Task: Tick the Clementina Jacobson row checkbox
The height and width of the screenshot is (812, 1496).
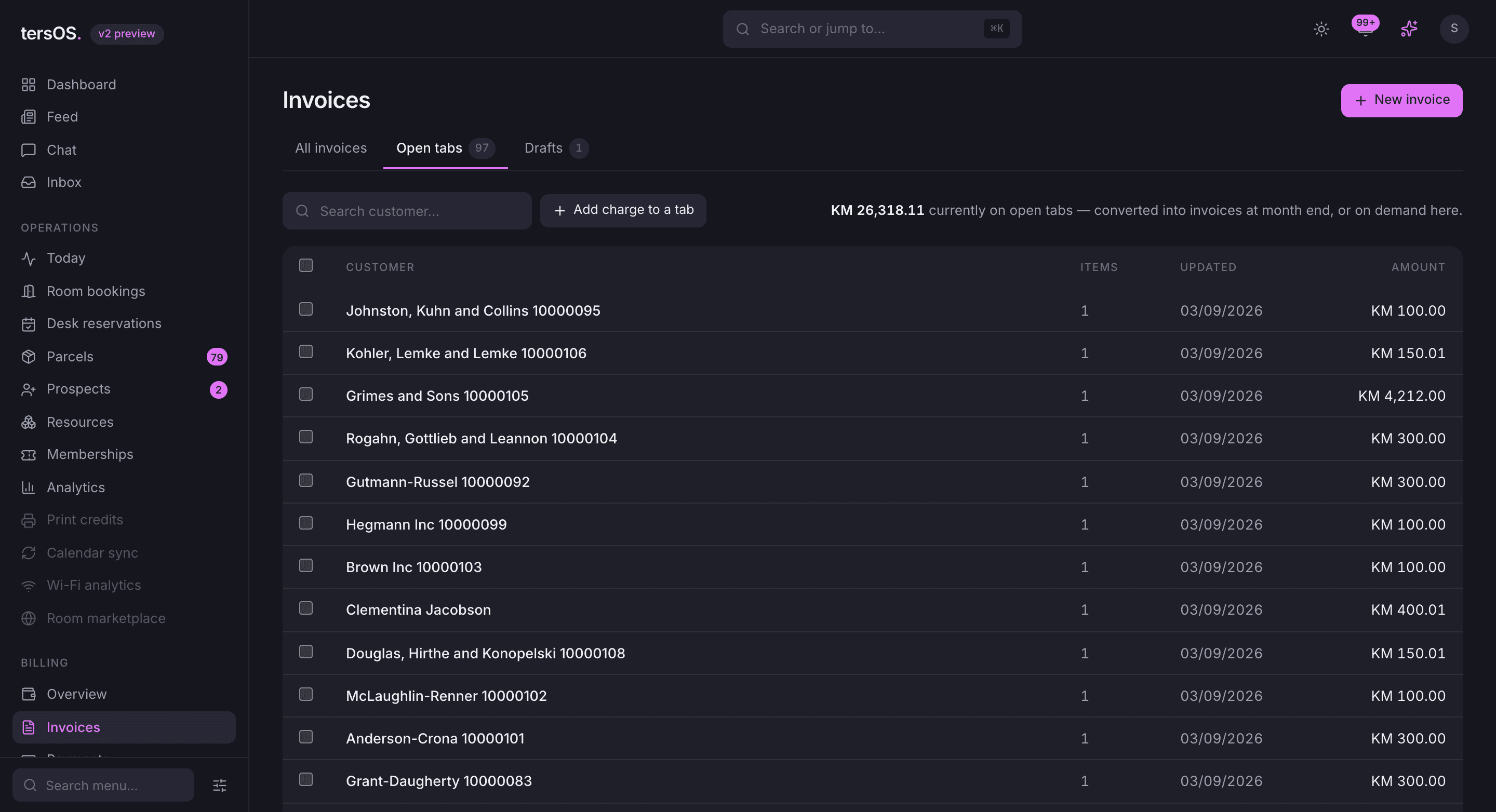Action: 306,608
